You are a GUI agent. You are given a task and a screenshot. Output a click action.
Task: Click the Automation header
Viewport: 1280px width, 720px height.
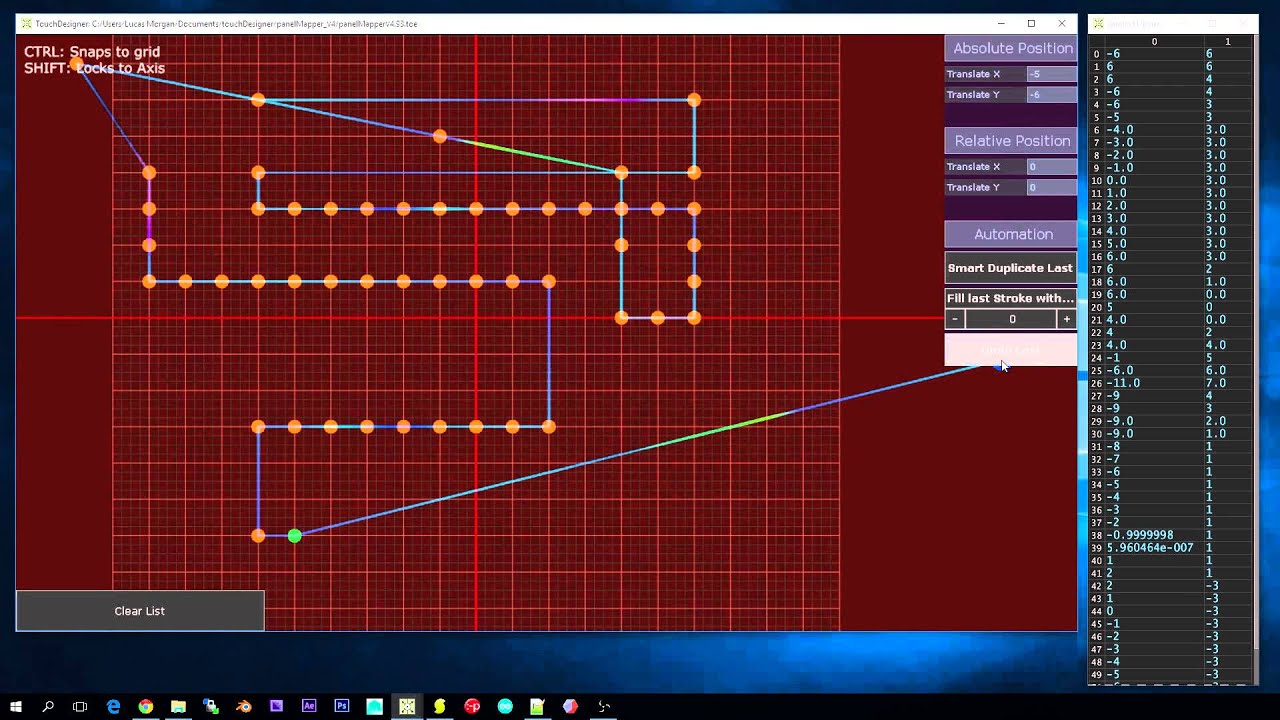pyautogui.click(x=1011, y=234)
